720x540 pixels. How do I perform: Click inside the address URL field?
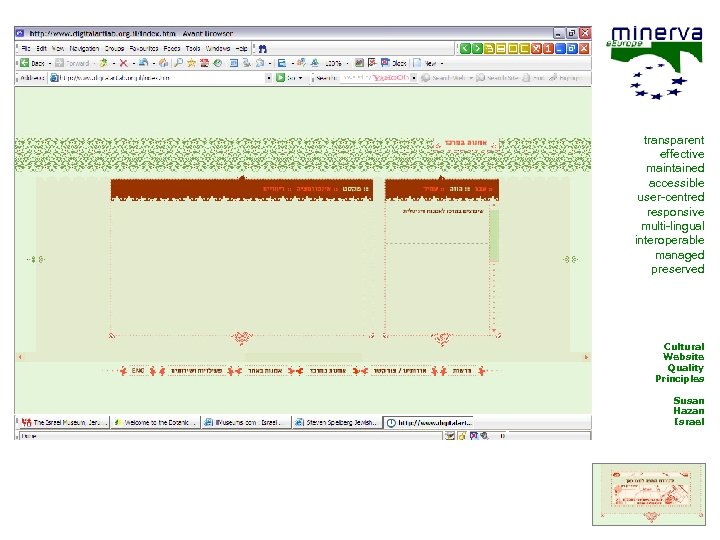coord(162,78)
